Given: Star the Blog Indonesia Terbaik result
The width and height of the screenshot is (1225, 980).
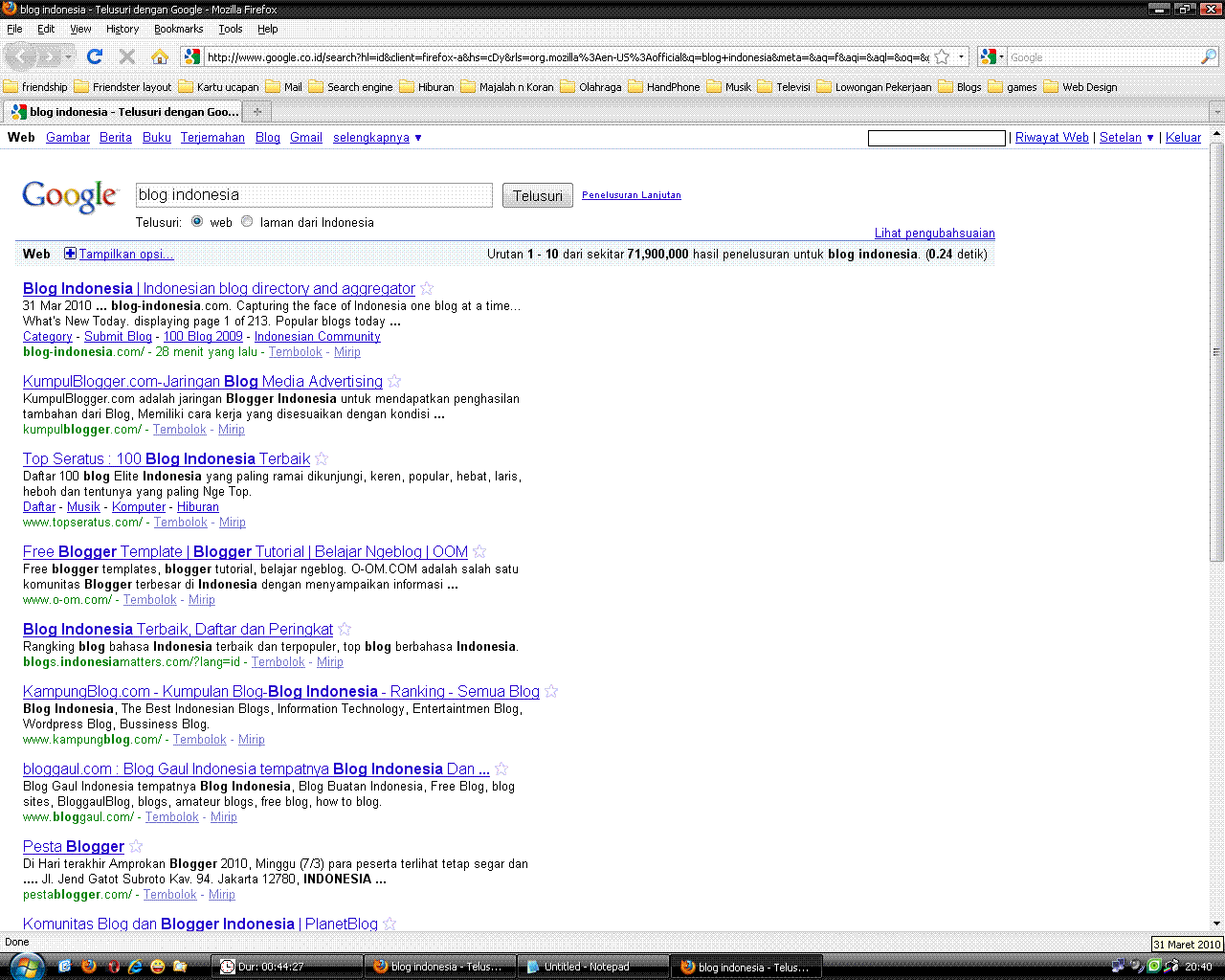Looking at the screenshot, I should (x=345, y=629).
